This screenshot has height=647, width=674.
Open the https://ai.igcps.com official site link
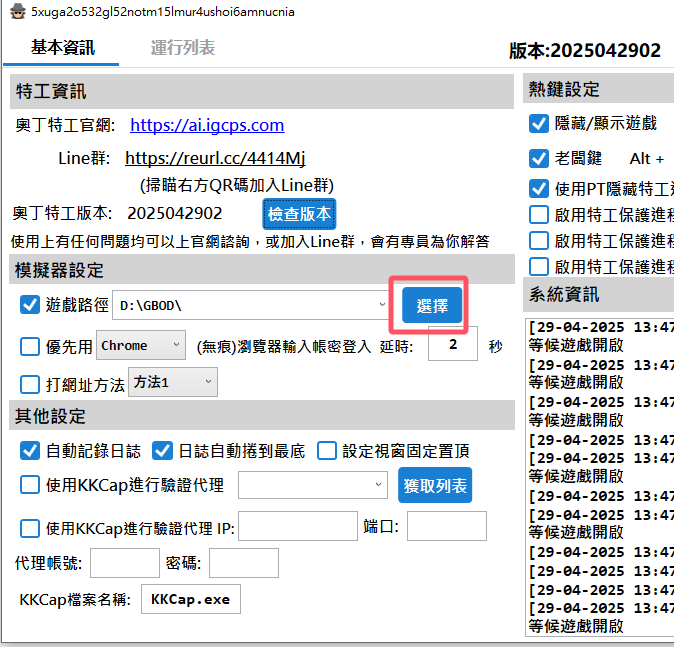(207, 125)
